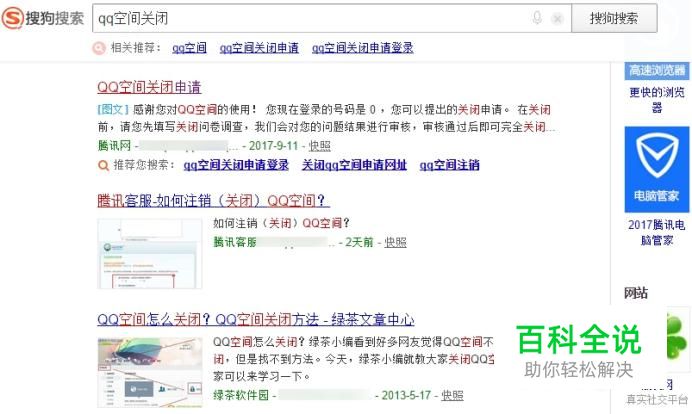Open recommended search 关闭qq空间申请网址
The image size is (692, 414).
pos(354,165)
